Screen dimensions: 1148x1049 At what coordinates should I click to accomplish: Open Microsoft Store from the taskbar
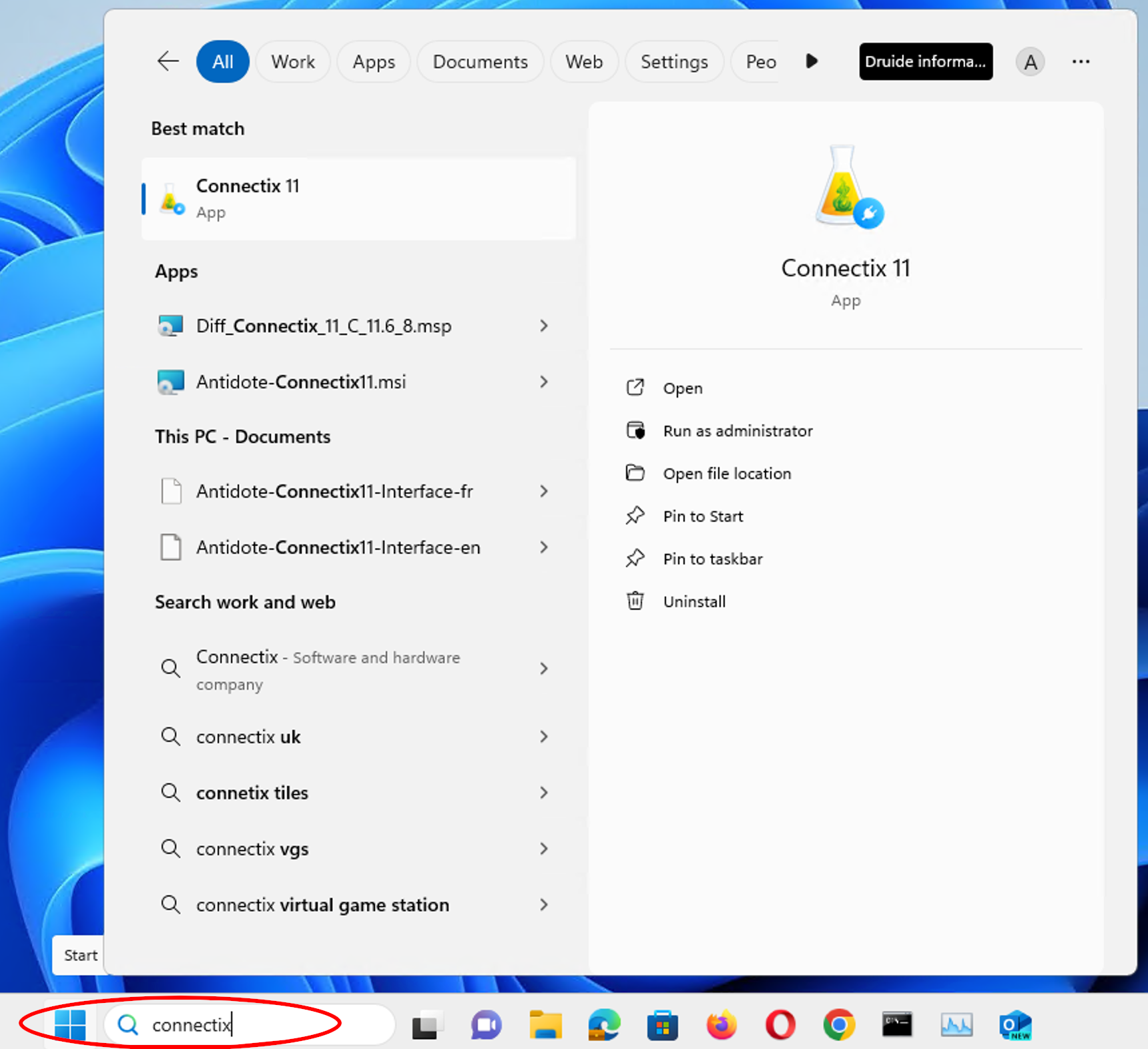coord(662,1025)
